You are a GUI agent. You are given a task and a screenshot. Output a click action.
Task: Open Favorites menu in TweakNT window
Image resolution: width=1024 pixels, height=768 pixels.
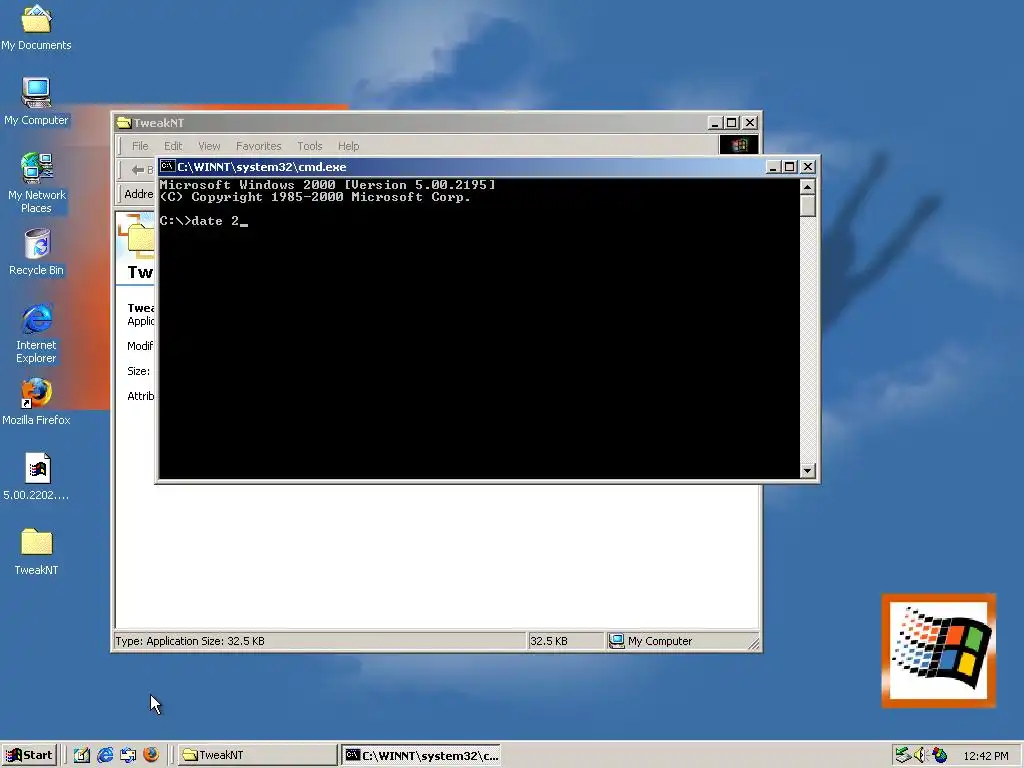(x=259, y=146)
